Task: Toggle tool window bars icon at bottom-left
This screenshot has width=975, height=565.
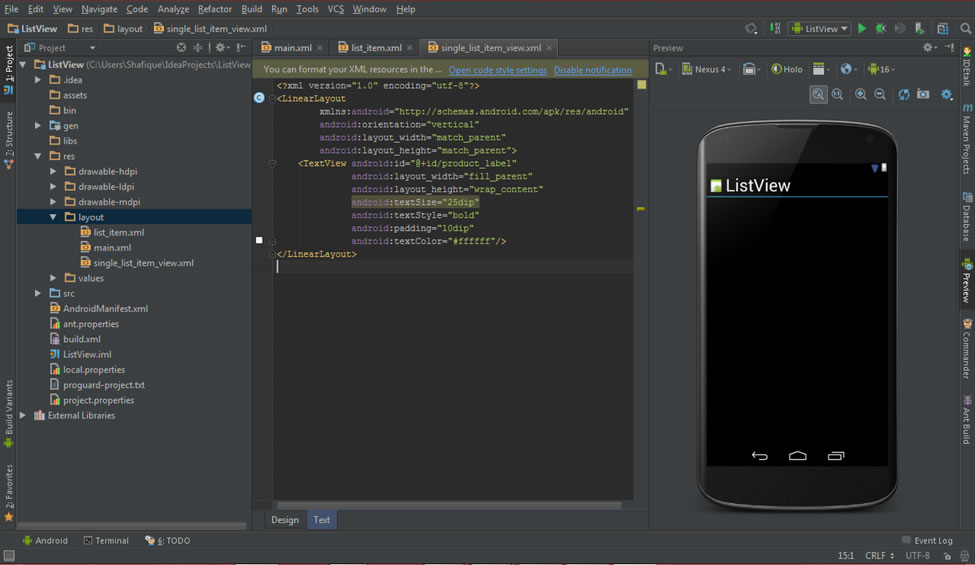Action: click(9, 555)
